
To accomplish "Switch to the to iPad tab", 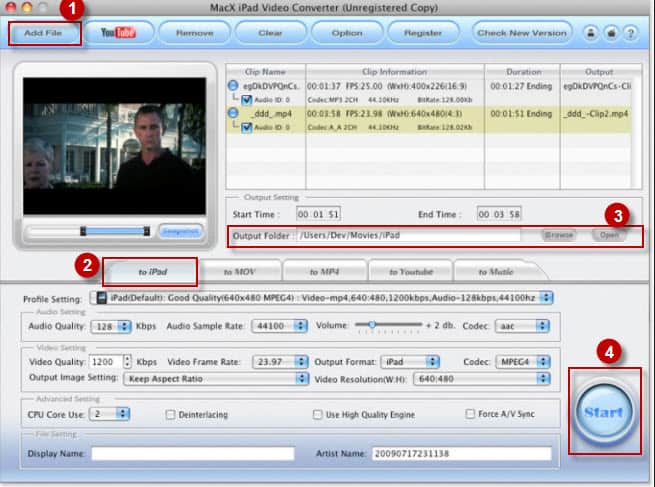I will coord(152,272).
